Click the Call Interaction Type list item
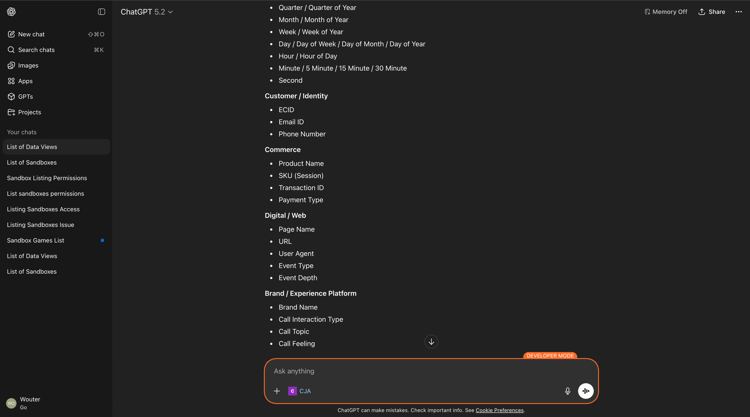 coord(311,319)
